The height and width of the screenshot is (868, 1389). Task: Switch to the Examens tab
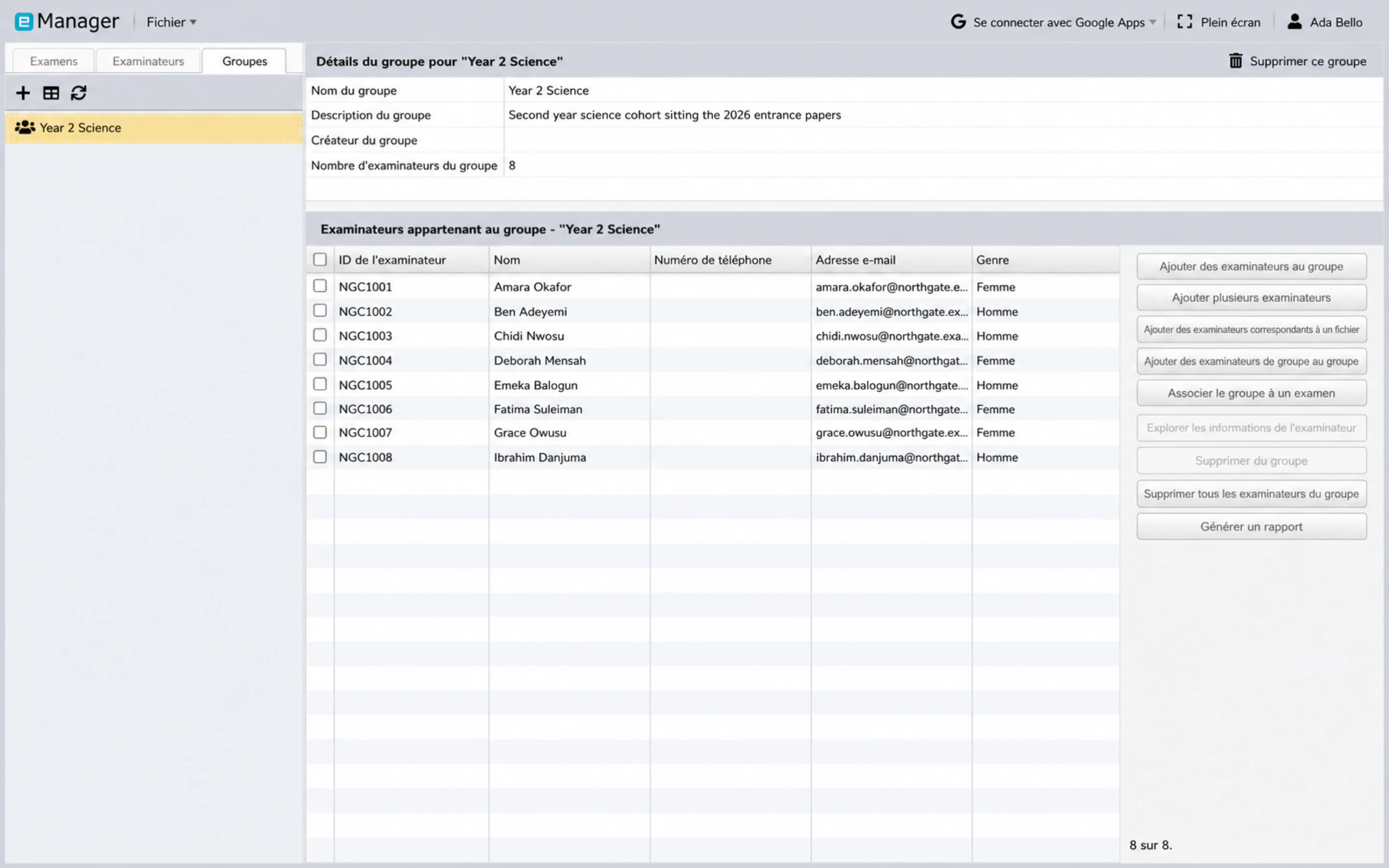(x=54, y=61)
